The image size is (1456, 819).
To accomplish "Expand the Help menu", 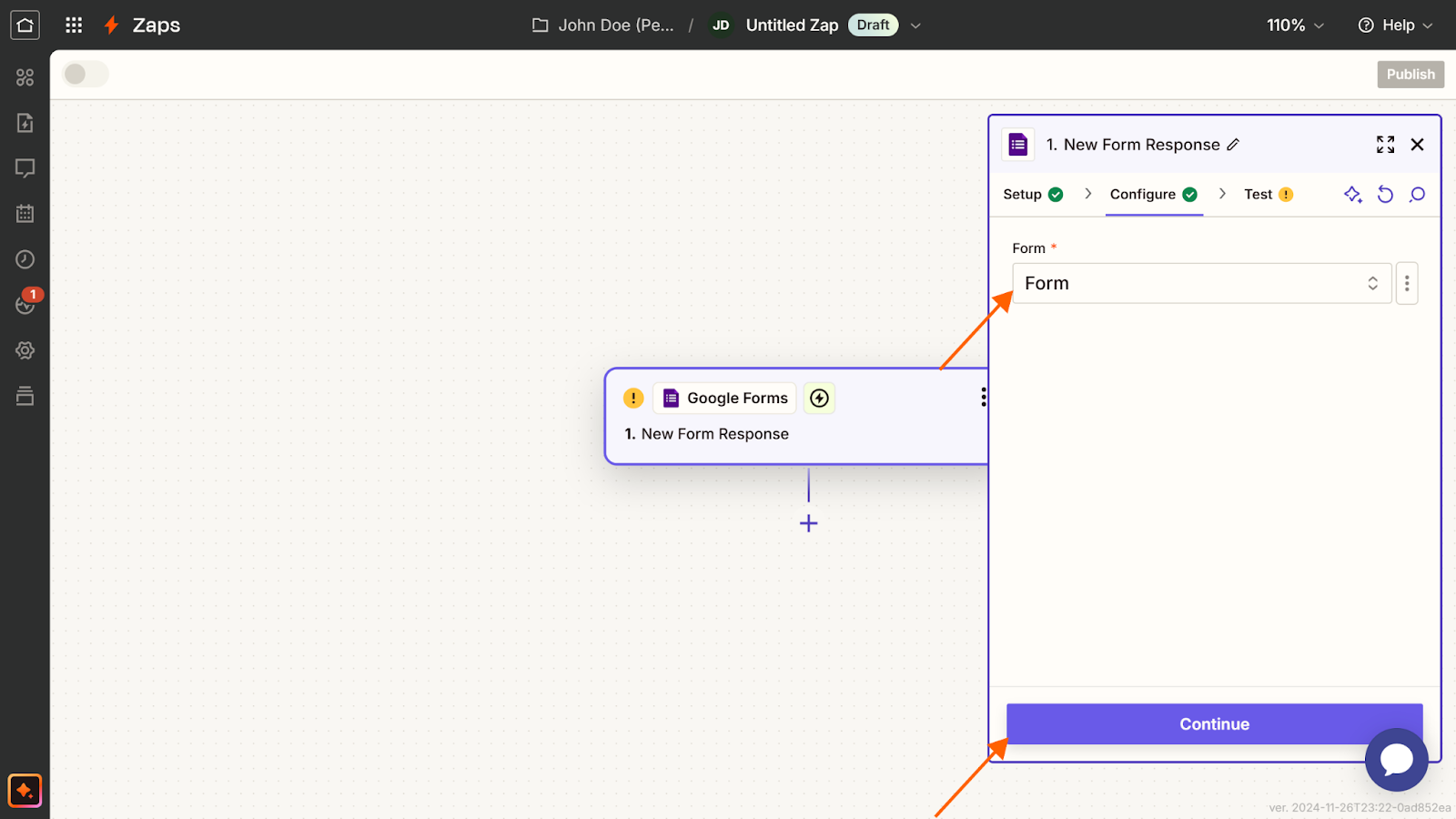I will click(x=1395, y=25).
